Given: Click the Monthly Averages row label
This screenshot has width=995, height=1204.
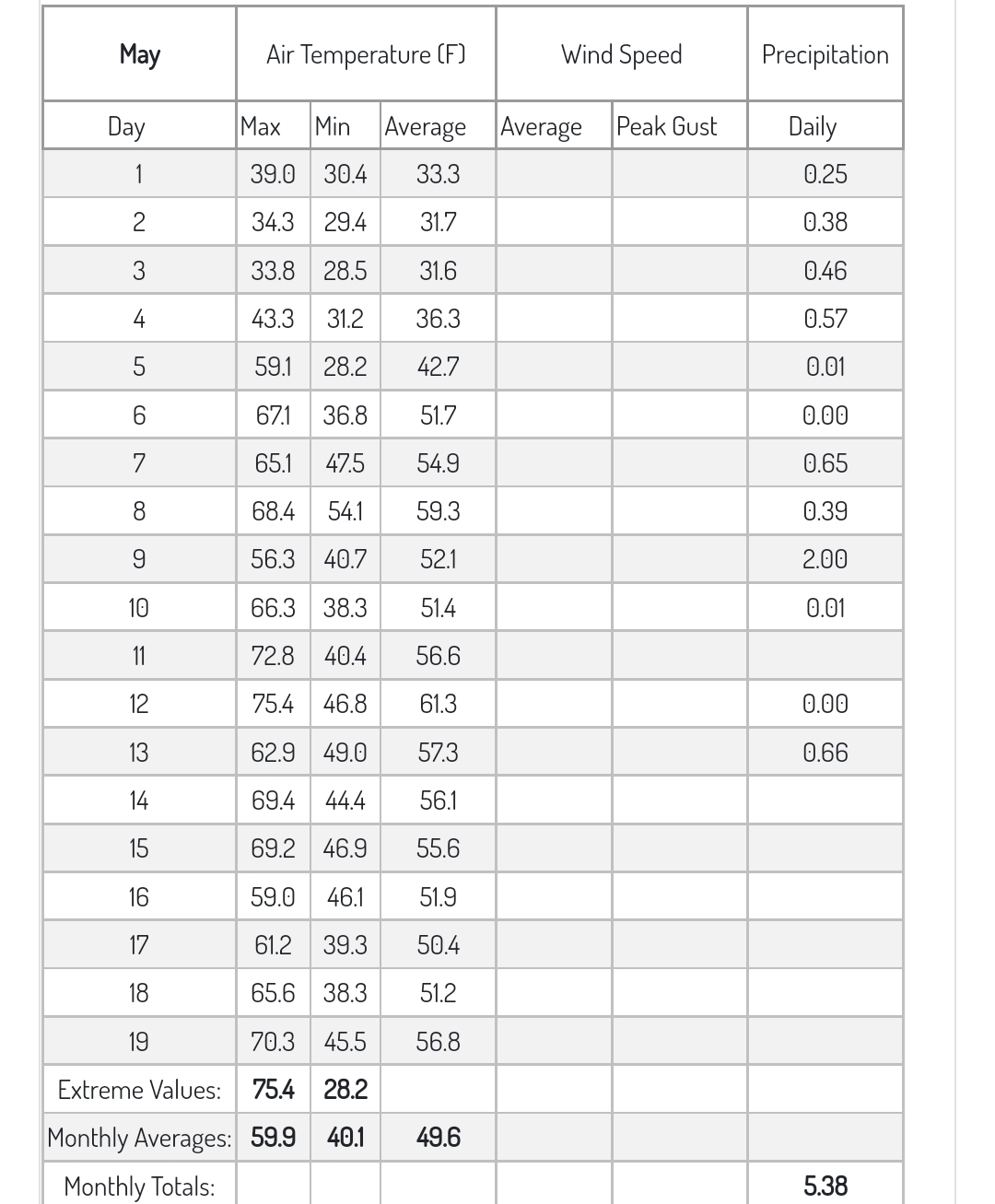Looking at the screenshot, I should 139,1137.
